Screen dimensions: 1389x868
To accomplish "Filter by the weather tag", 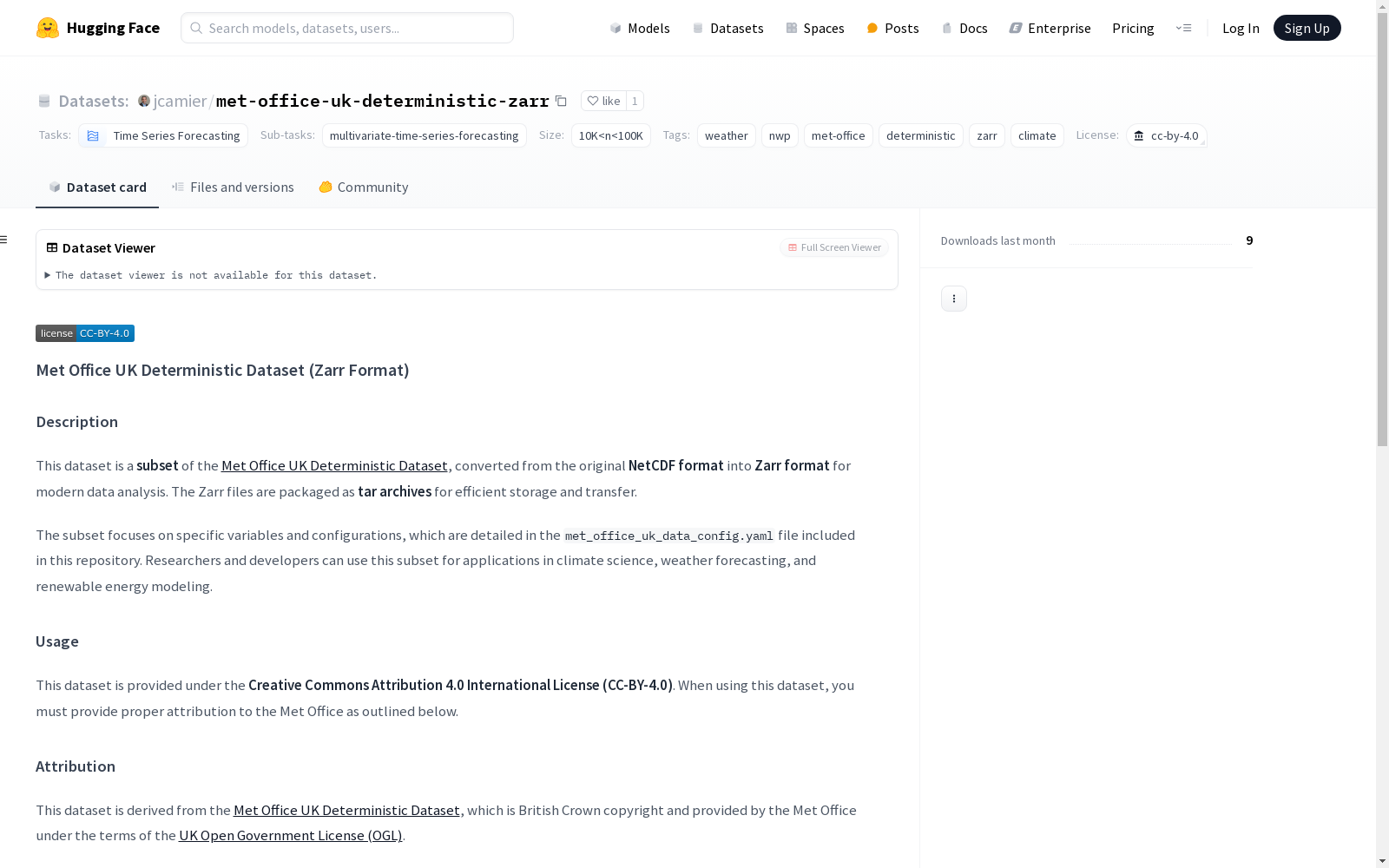I will [727, 135].
